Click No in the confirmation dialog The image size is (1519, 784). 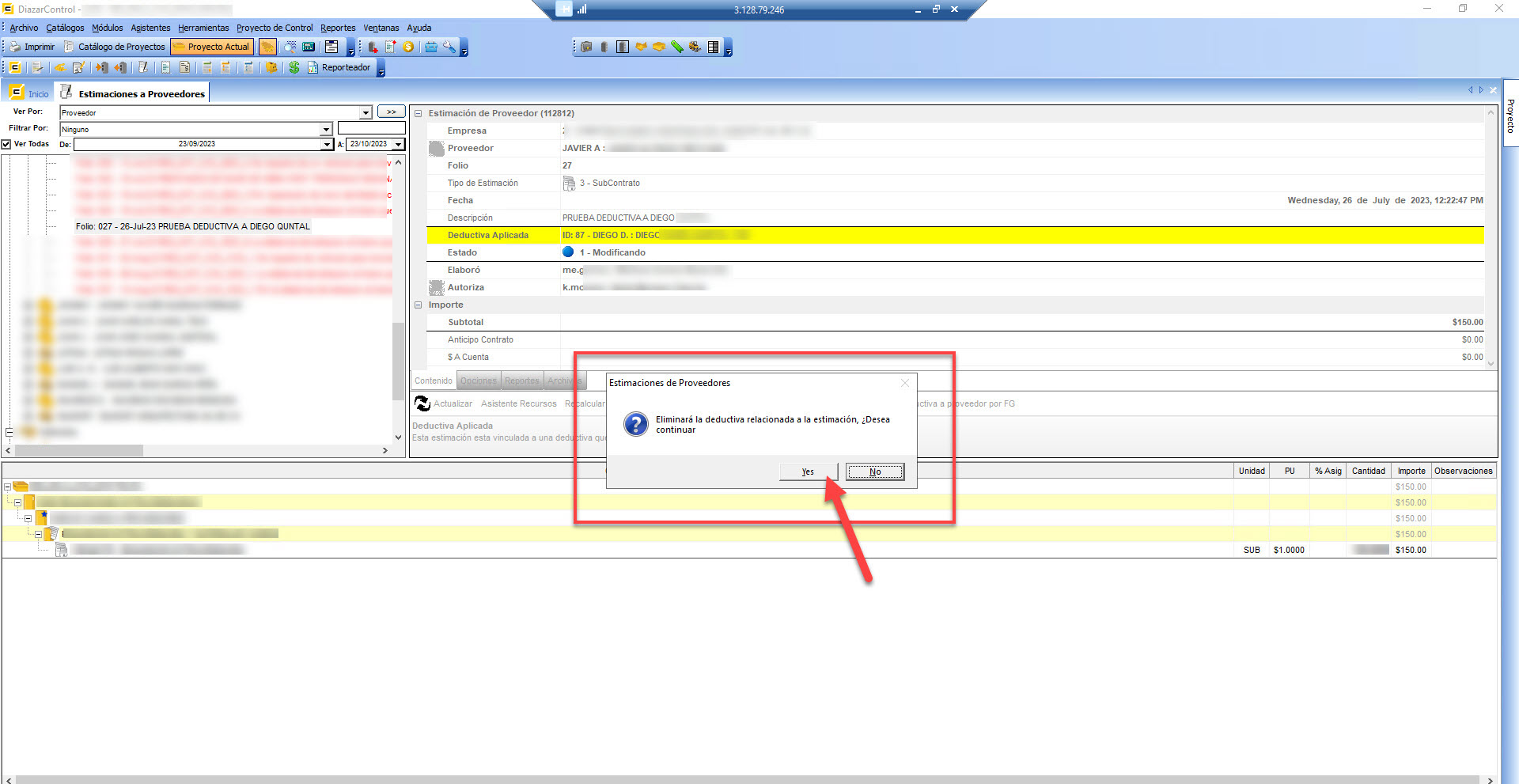pyautogui.click(x=875, y=472)
